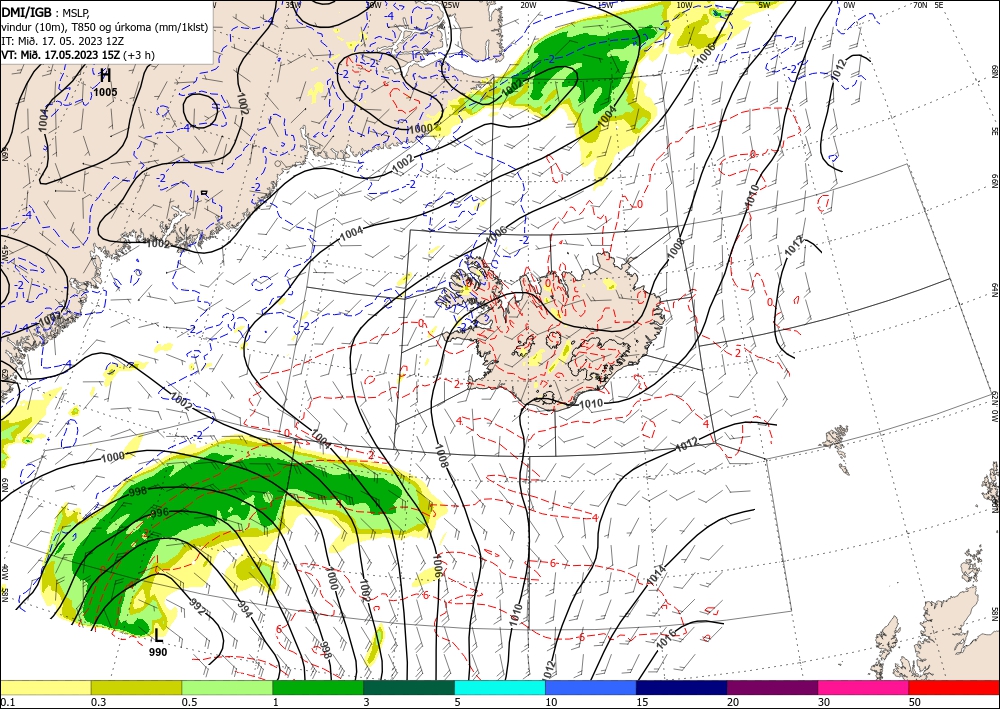
Task: Pick the pink 30 mm legend swatch
Action: 864,687
